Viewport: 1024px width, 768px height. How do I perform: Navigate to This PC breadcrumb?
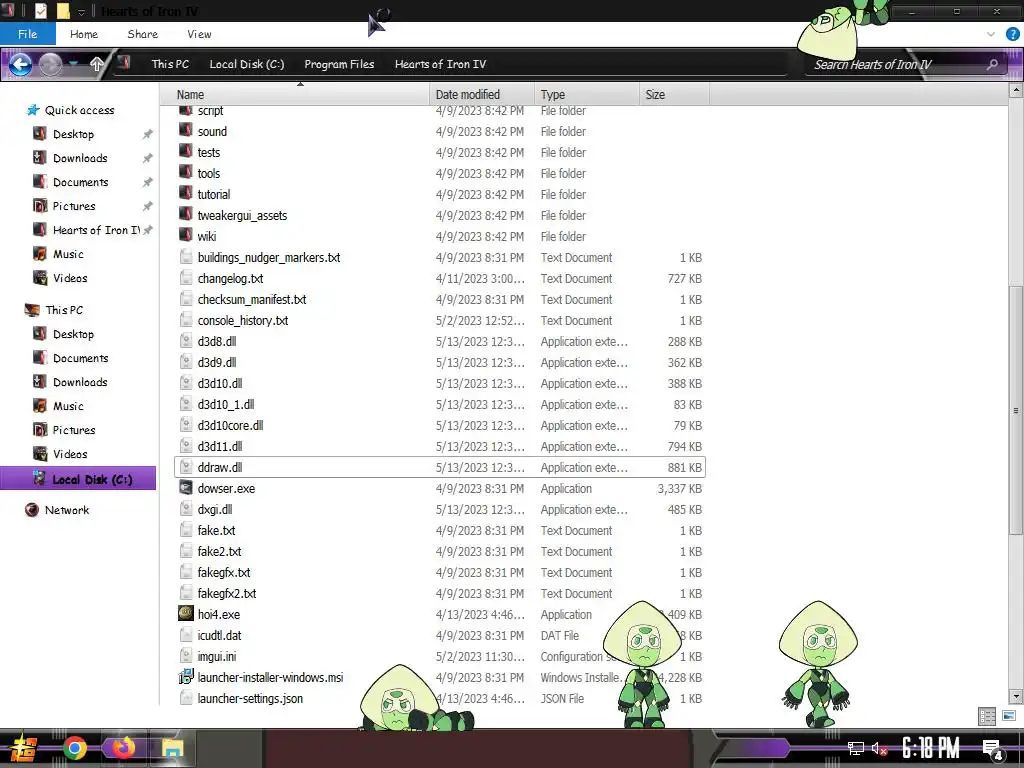pos(170,64)
